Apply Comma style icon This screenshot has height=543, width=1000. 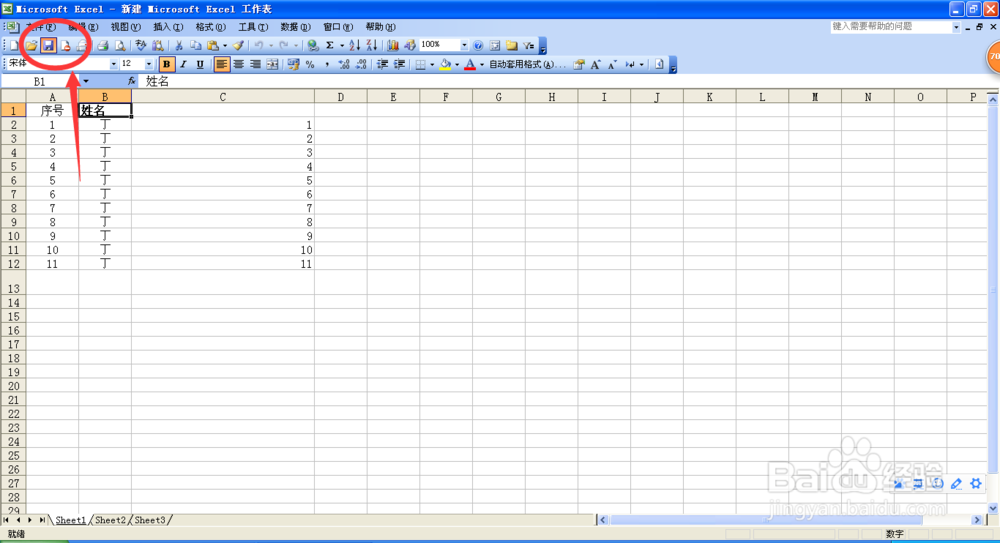(327, 64)
